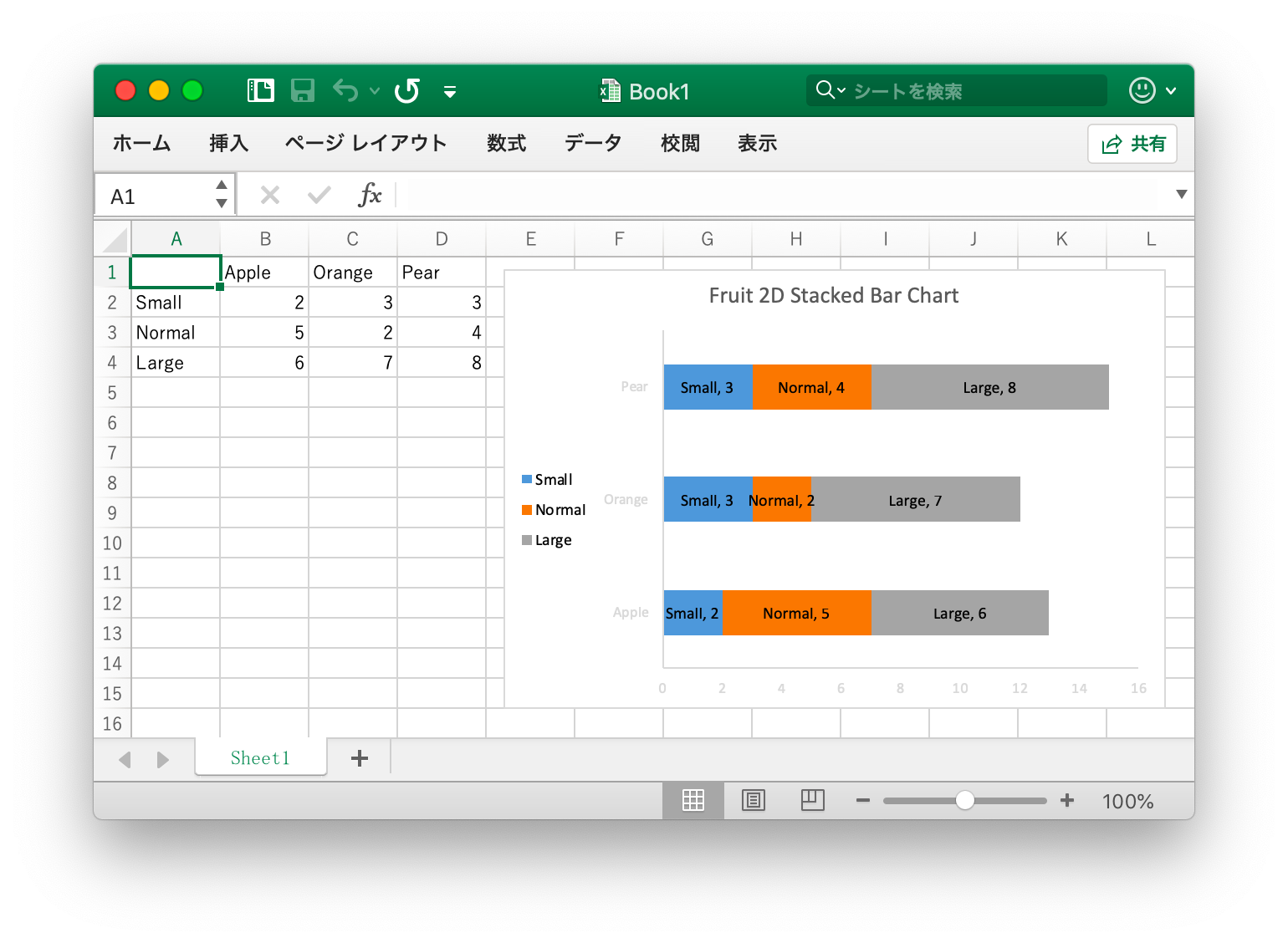This screenshot has width=1288, height=943.
Task: Select the Sheet1 tab
Action: coord(260,758)
